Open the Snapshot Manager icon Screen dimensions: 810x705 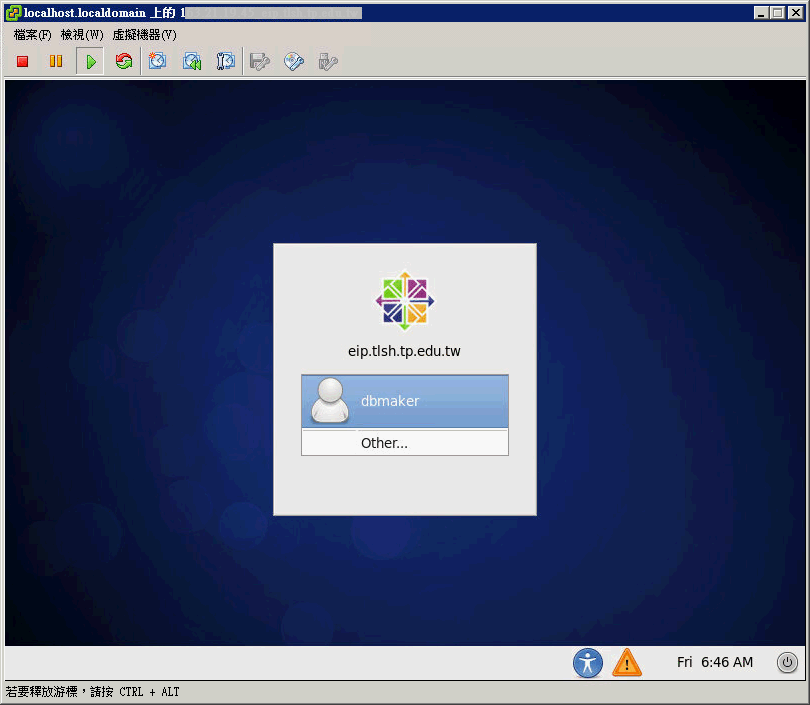pyautogui.click(x=225, y=61)
